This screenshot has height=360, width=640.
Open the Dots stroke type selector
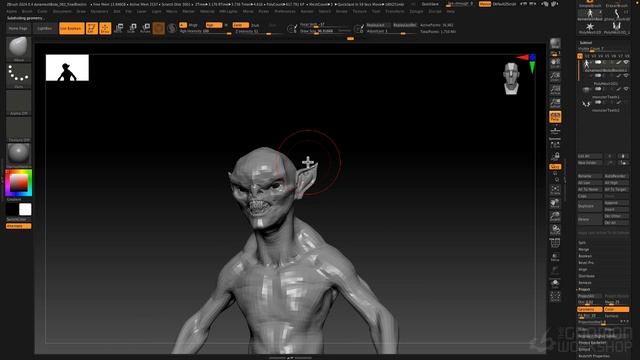tap(18, 76)
